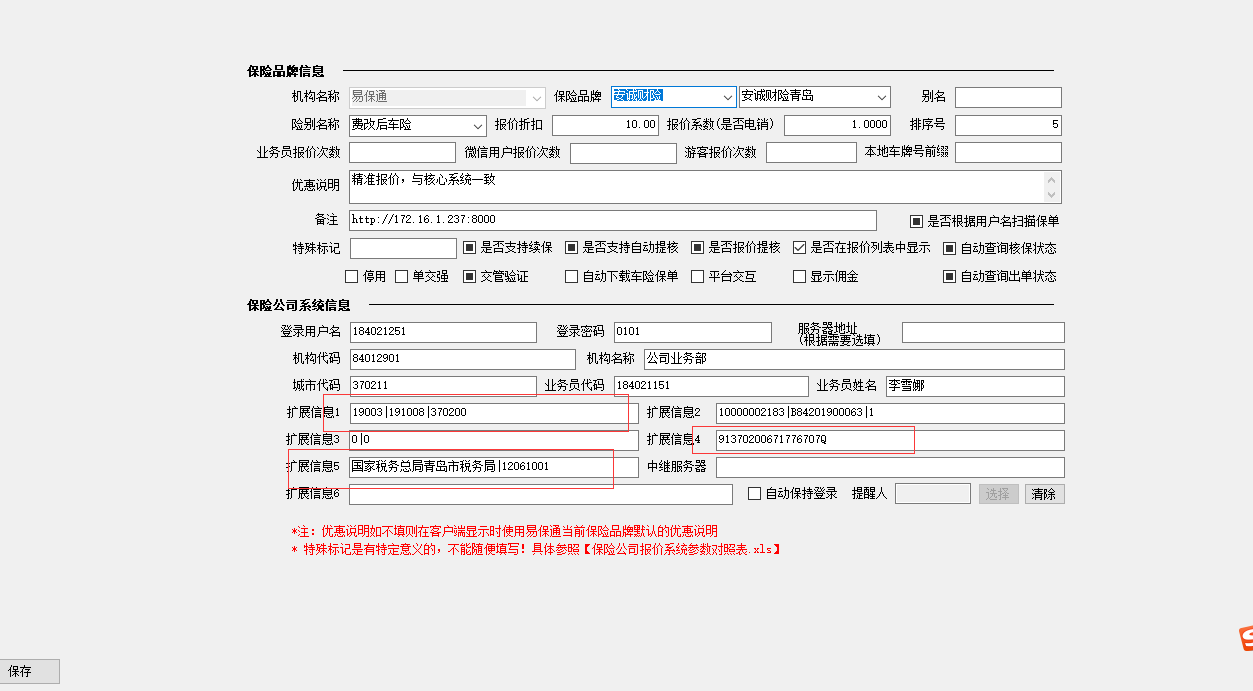The height and width of the screenshot is (691, 1253).
Task: Click the 清除 button
Action: [1044, 494]
